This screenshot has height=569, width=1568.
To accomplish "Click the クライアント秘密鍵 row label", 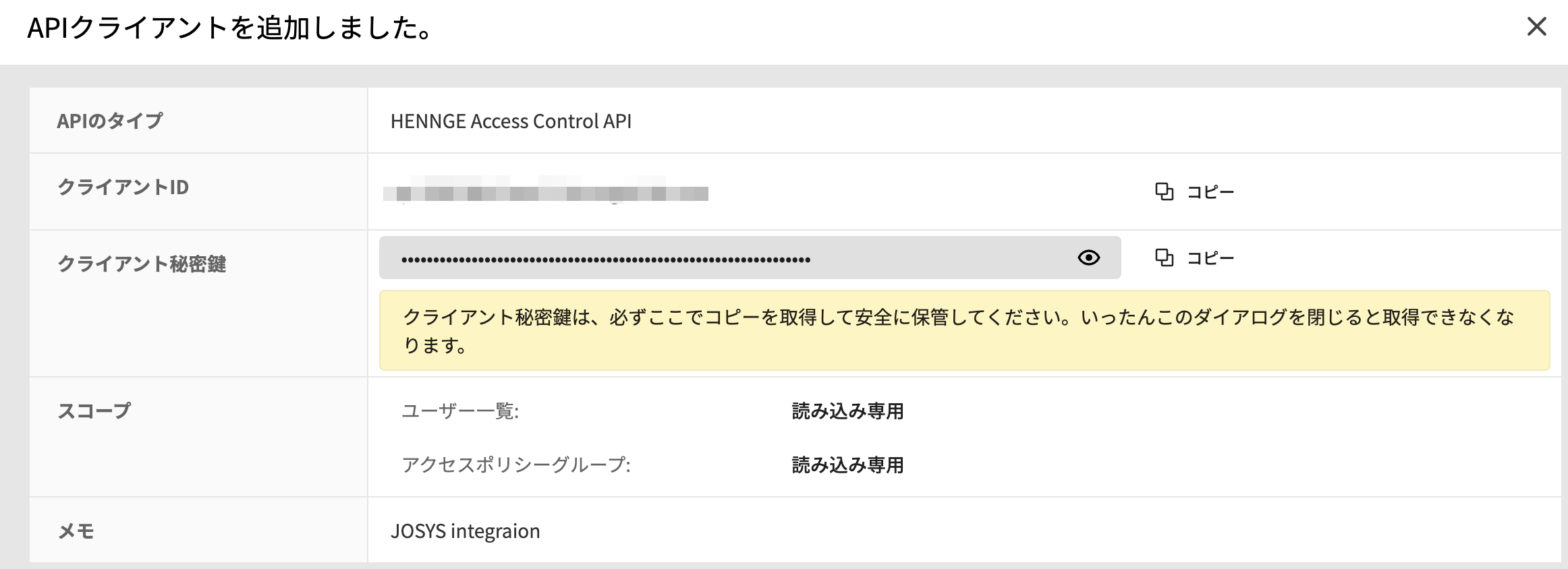I will point(142,264).
